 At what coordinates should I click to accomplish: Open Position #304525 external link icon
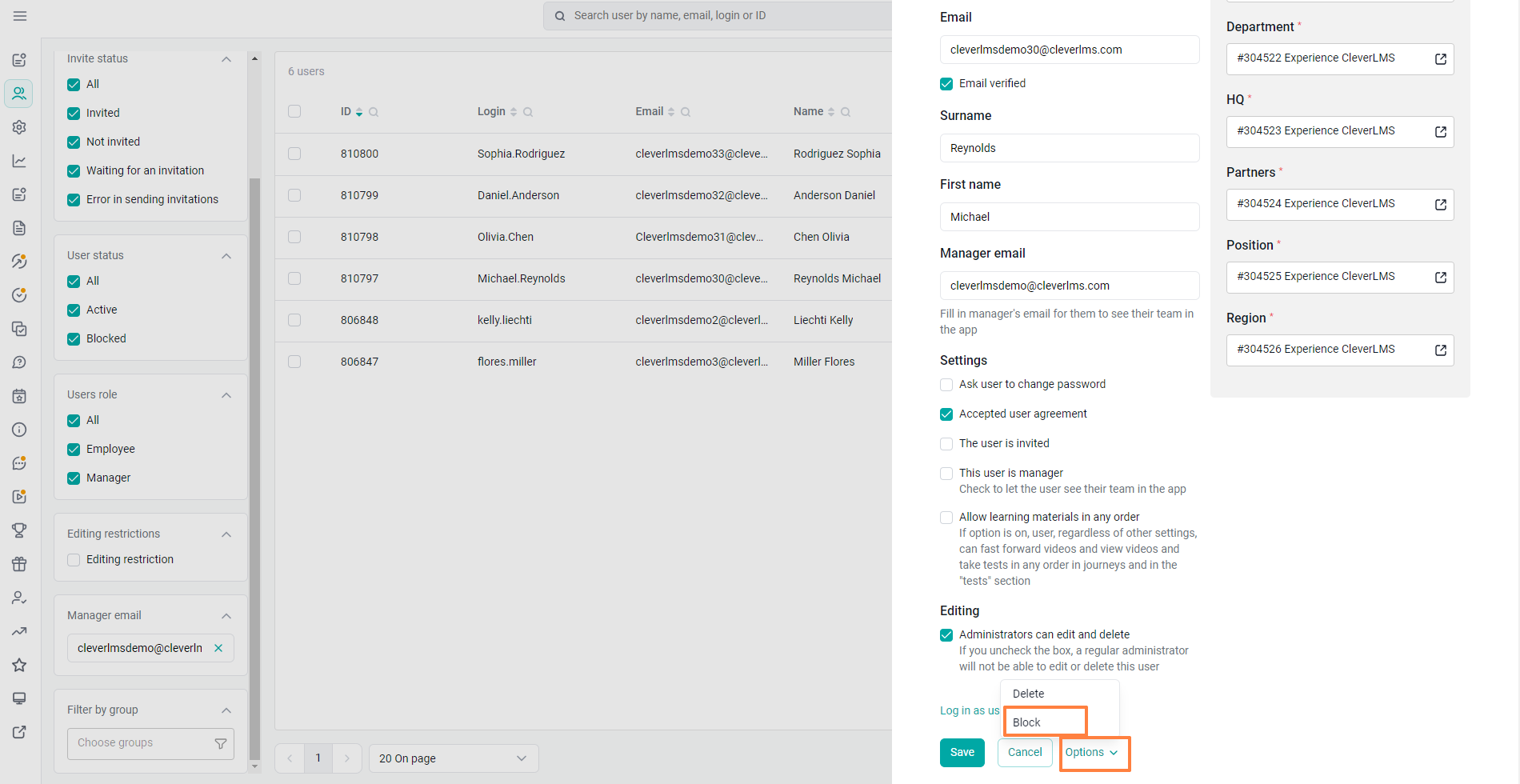coord(1440,278)
